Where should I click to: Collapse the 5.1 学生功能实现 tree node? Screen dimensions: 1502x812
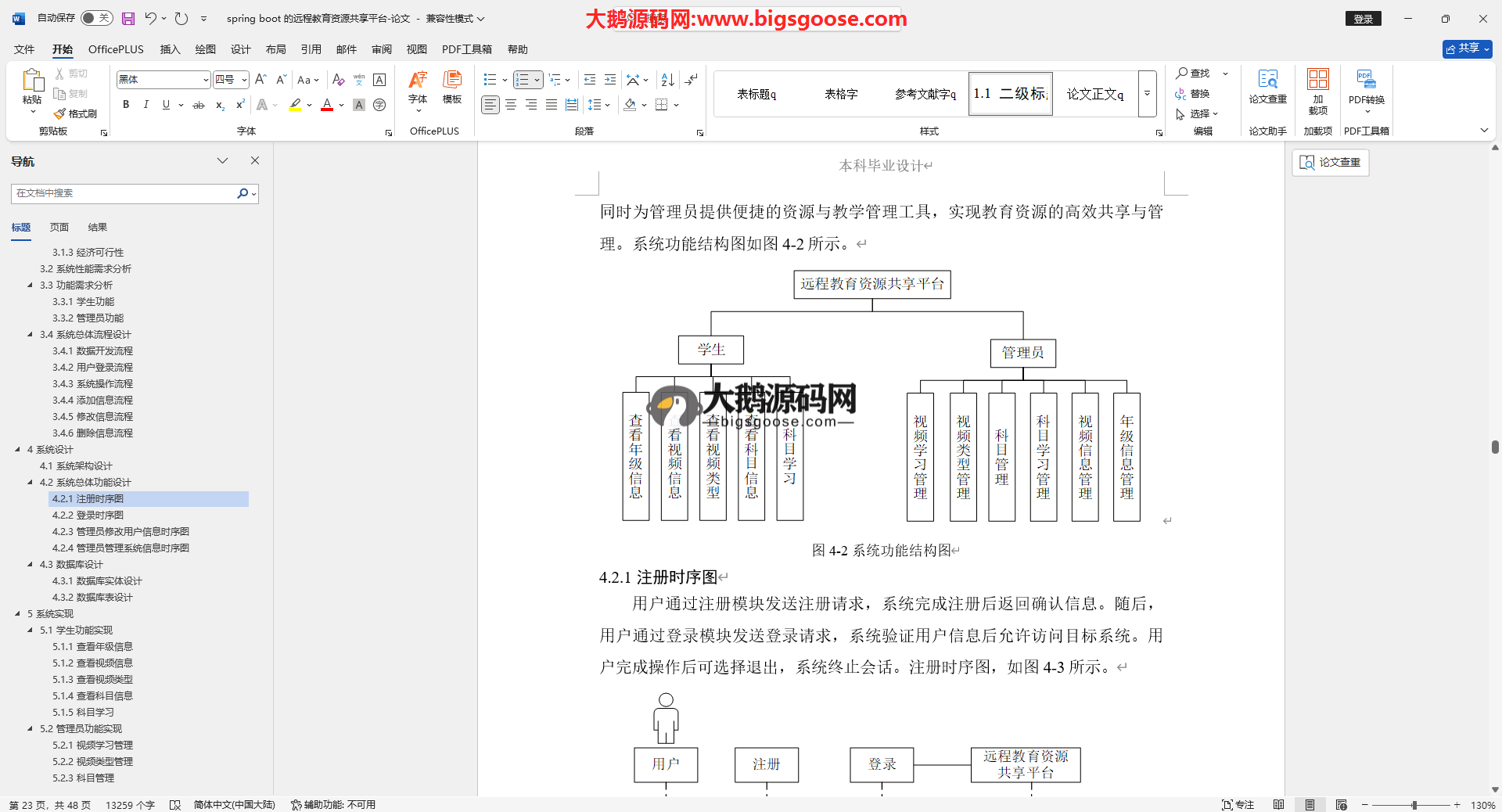coord(31,631)
